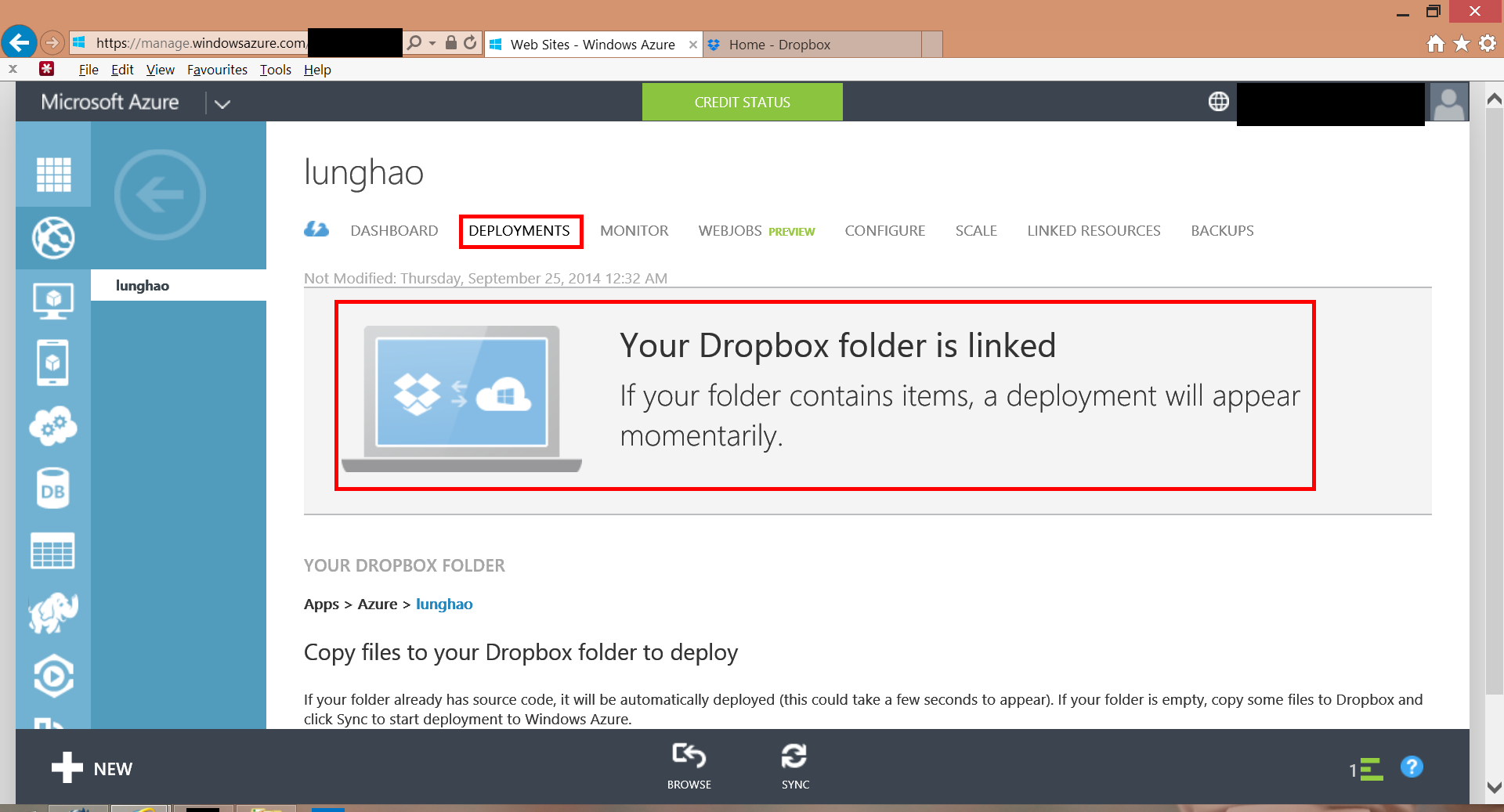Open a new blank browser tab
The height and width of the screenshot is (812, 1504).
tap(932, 45)
